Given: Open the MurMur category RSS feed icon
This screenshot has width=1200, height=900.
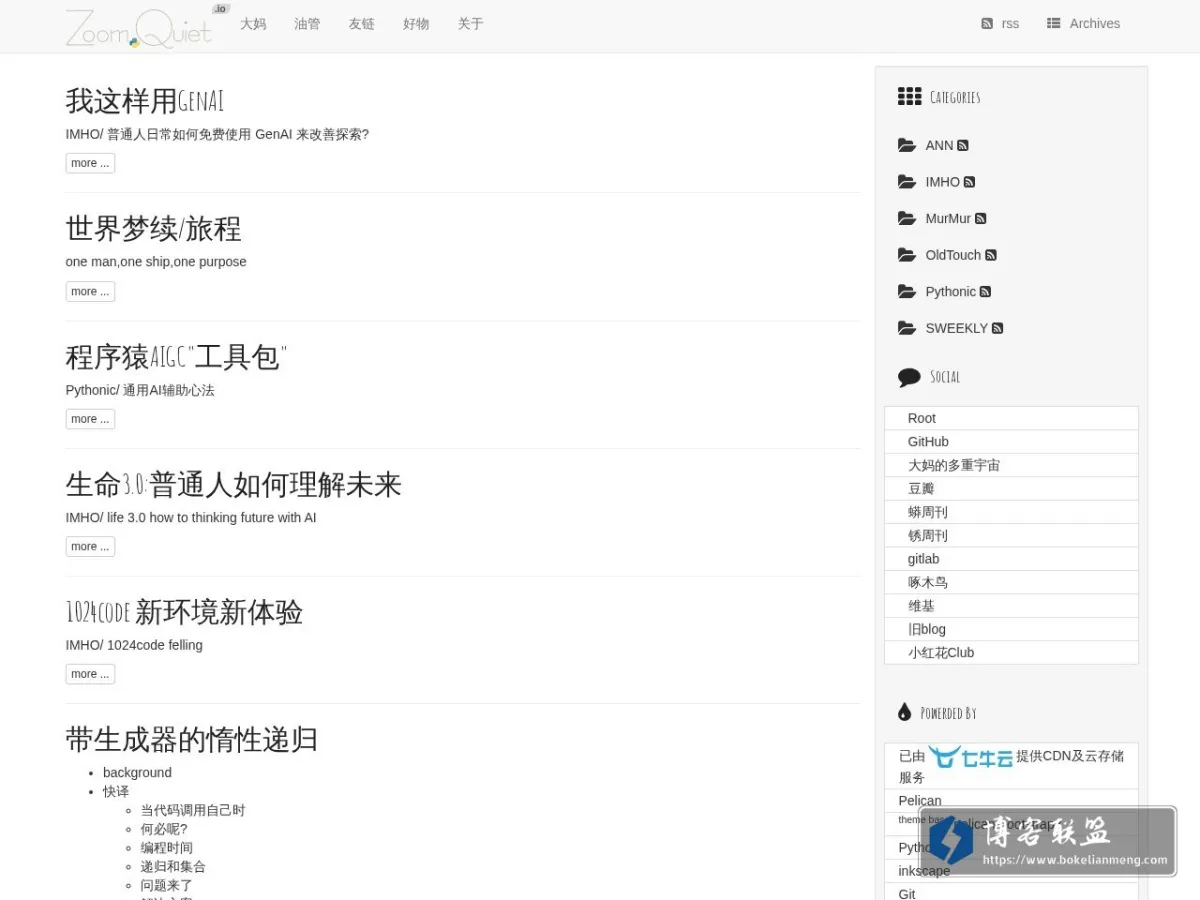Looking at the screenshot, I should pos(980,219).
